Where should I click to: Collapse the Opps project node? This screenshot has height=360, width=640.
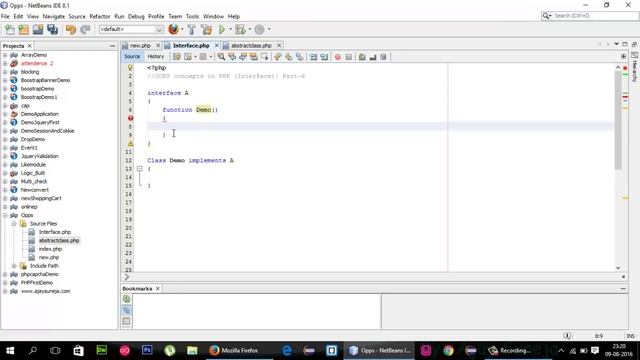(x=5, y=215)
